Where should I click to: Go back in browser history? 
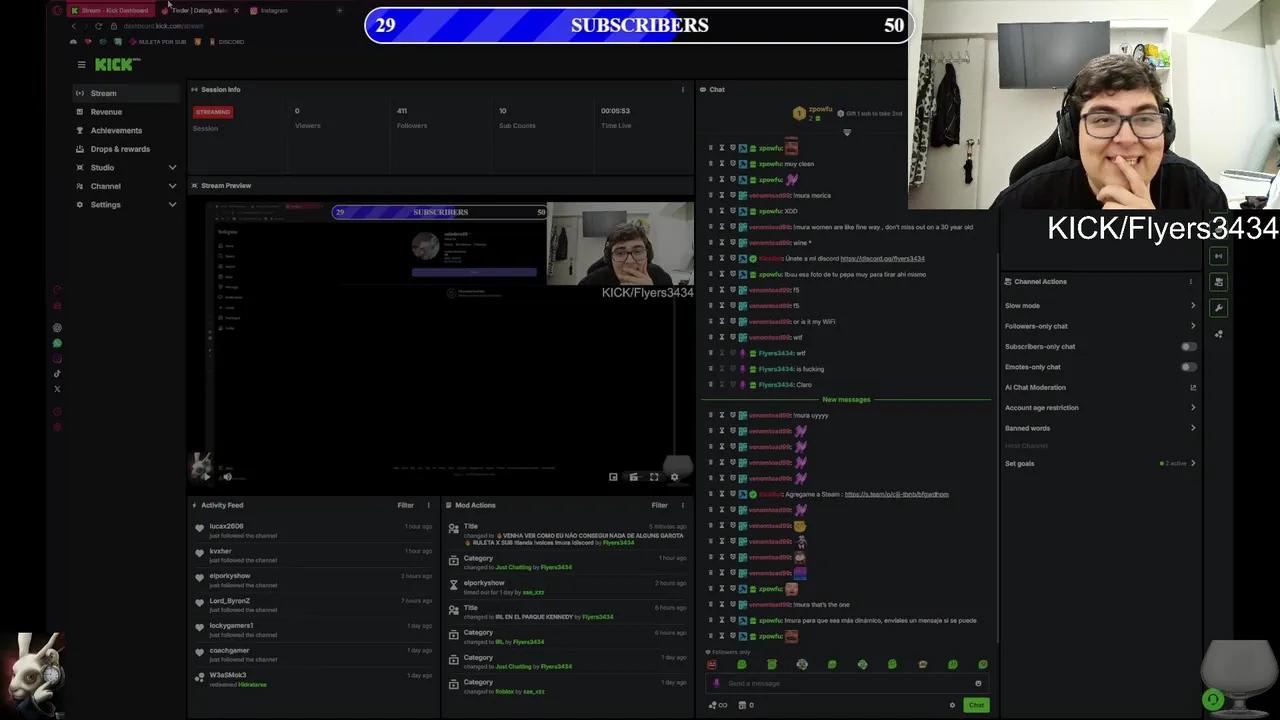pyautogui.click(x=73, y=26)
